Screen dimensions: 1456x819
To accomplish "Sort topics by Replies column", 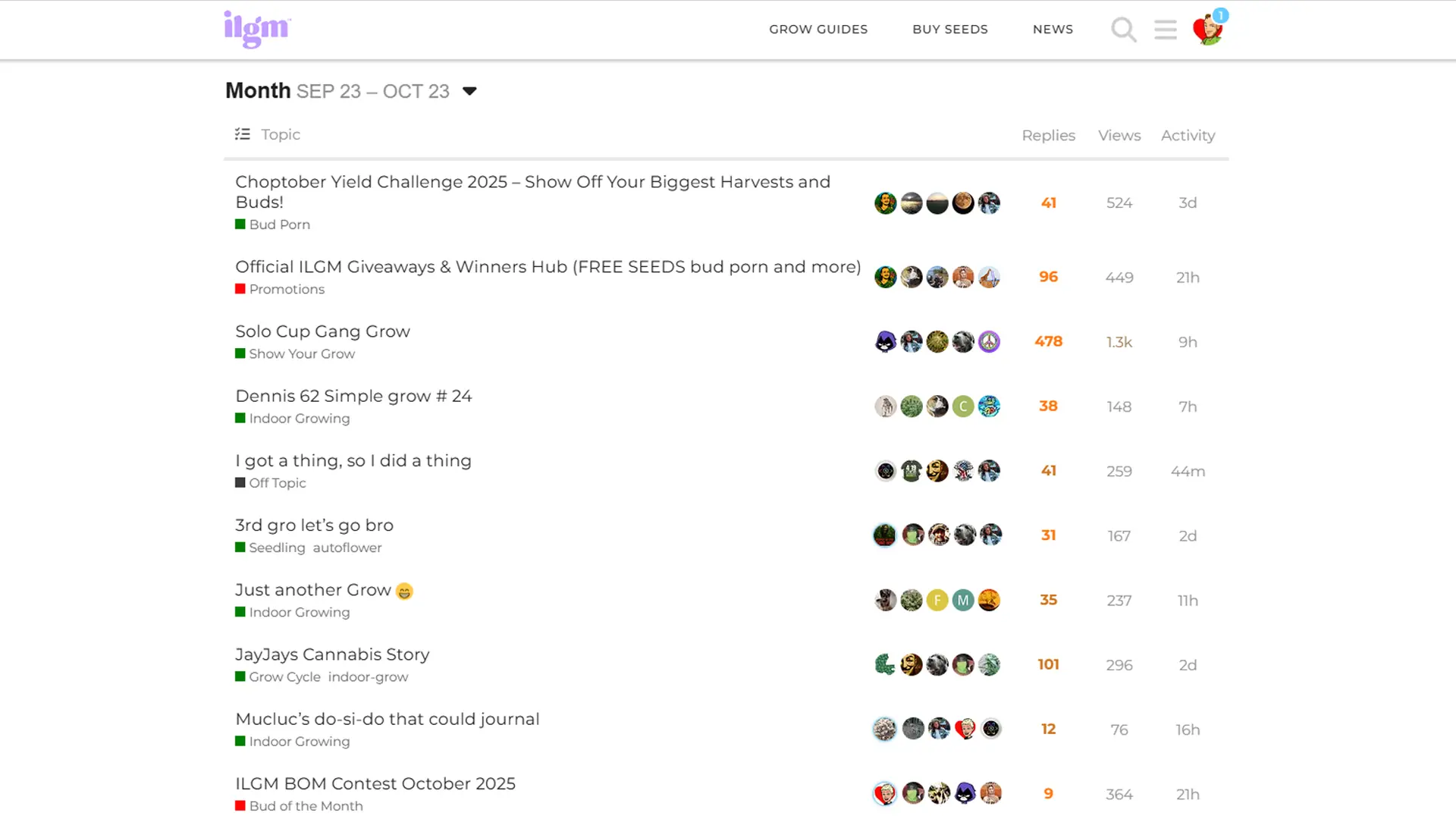I will [1048, 135].
